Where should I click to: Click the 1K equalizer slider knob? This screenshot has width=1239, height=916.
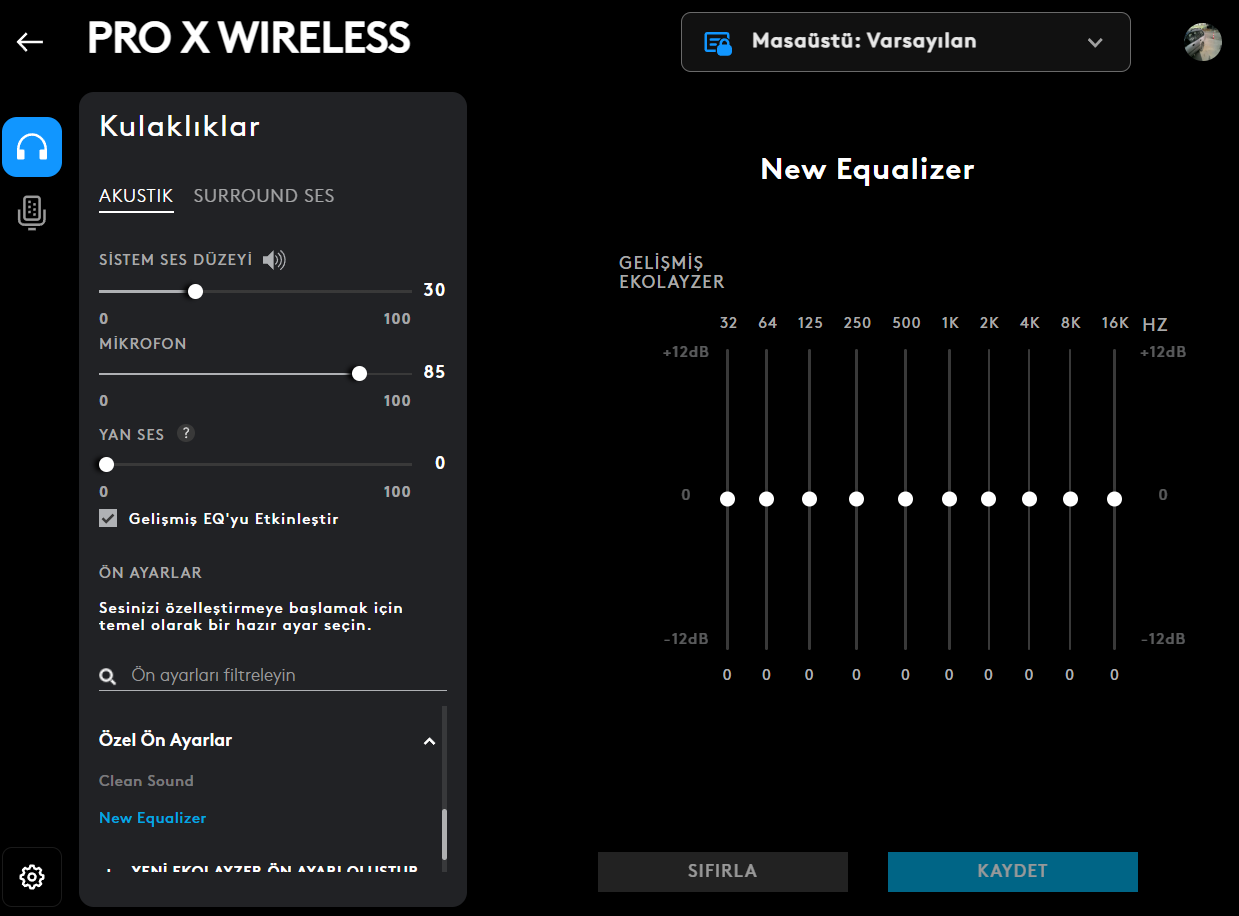click(x=949, y=498)
